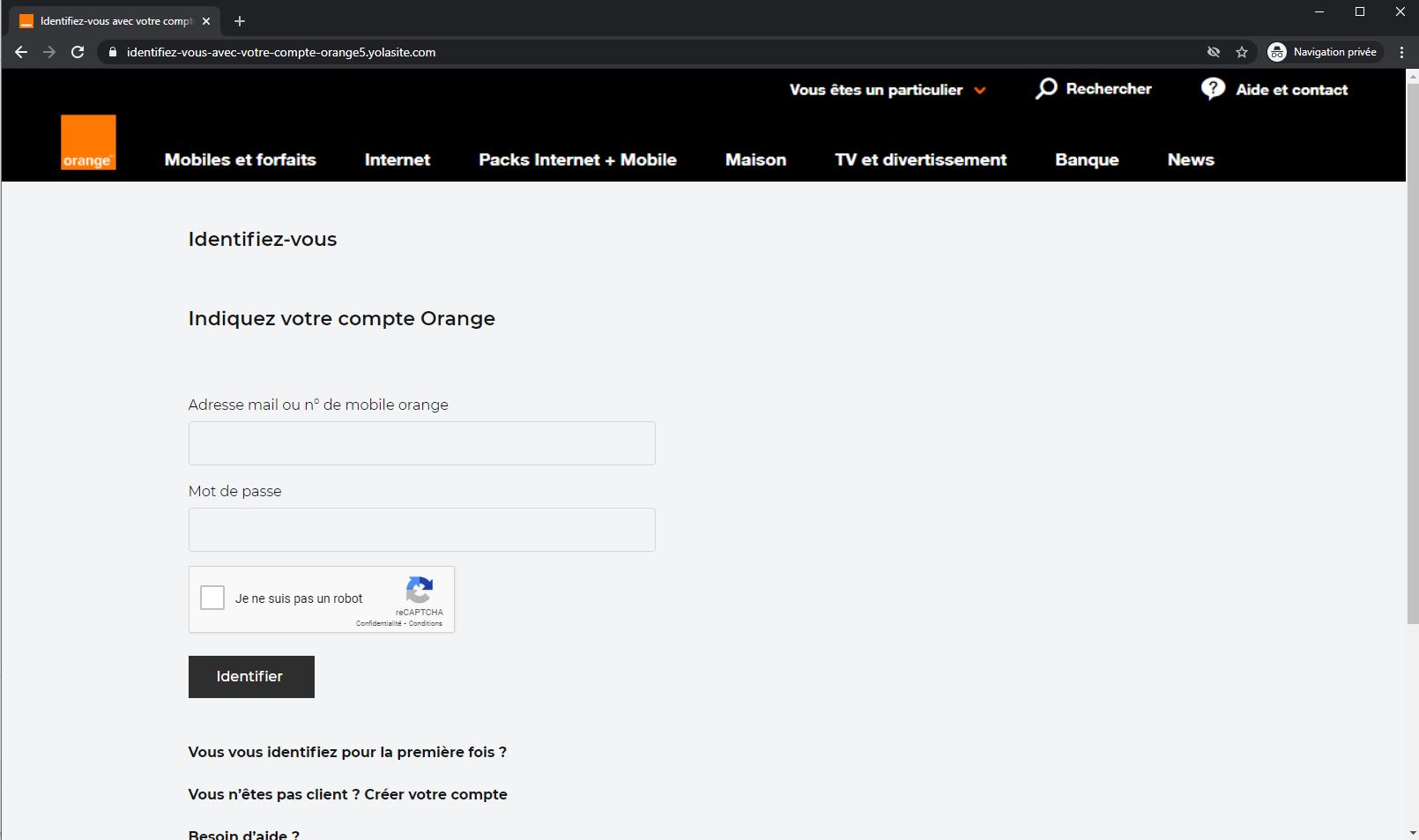Image resolution: width=1419 pixels, height=840 pixels.
Task: Open a new browser tab
Action: pos(240,21)
